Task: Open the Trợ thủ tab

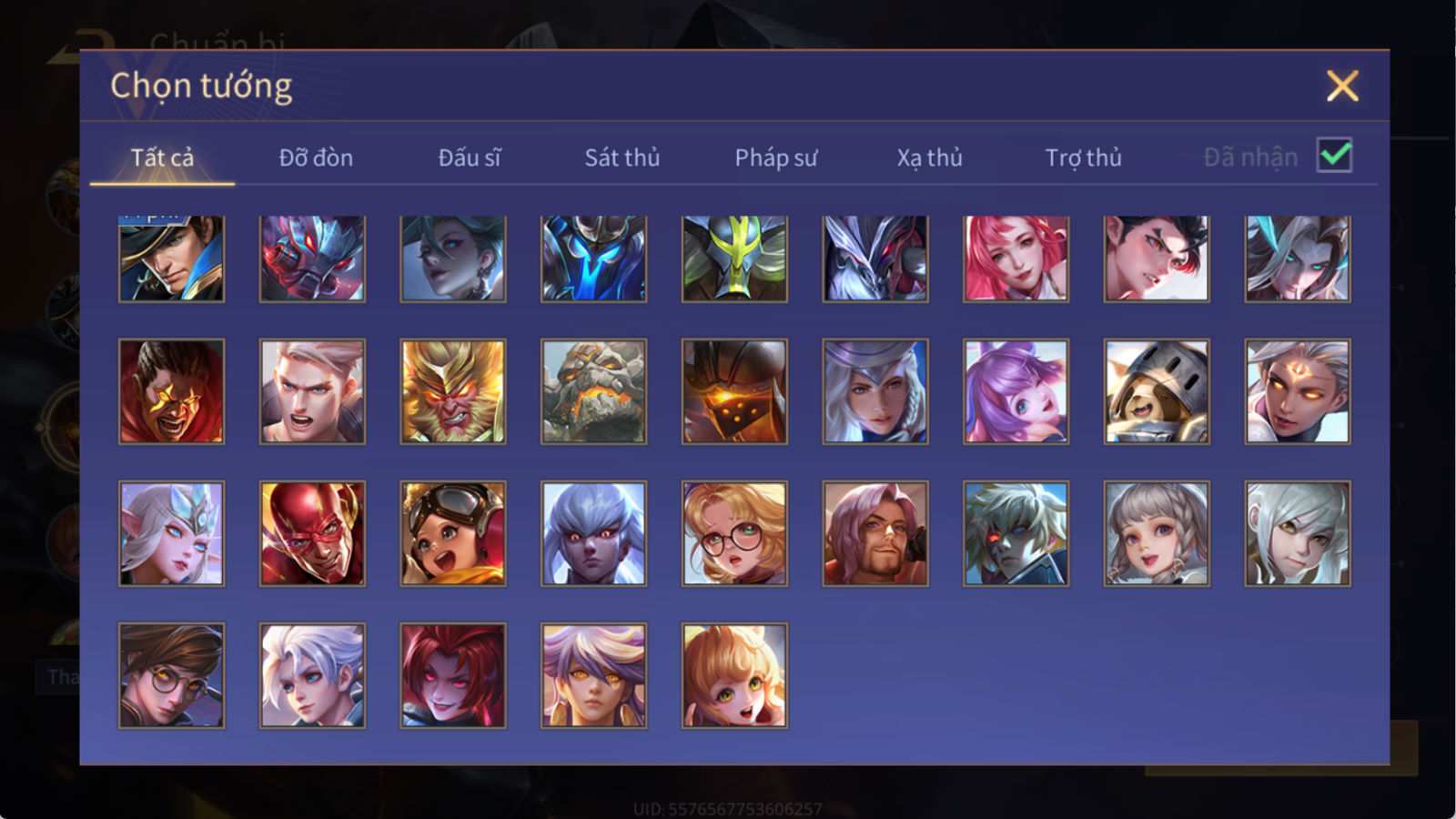Action: tap(1083, 157)
